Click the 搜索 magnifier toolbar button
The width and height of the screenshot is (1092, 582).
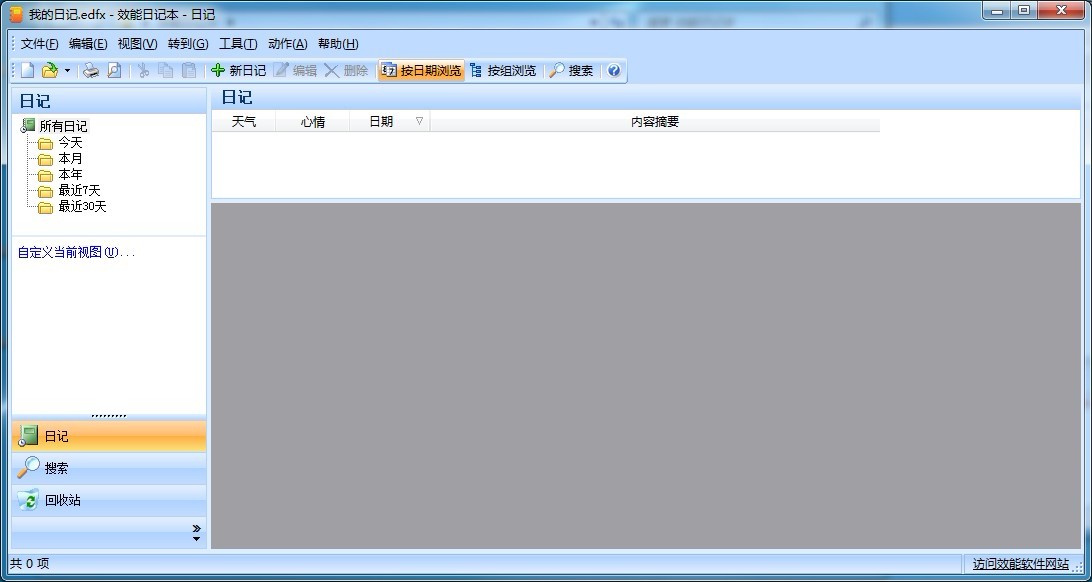[571, 70]
